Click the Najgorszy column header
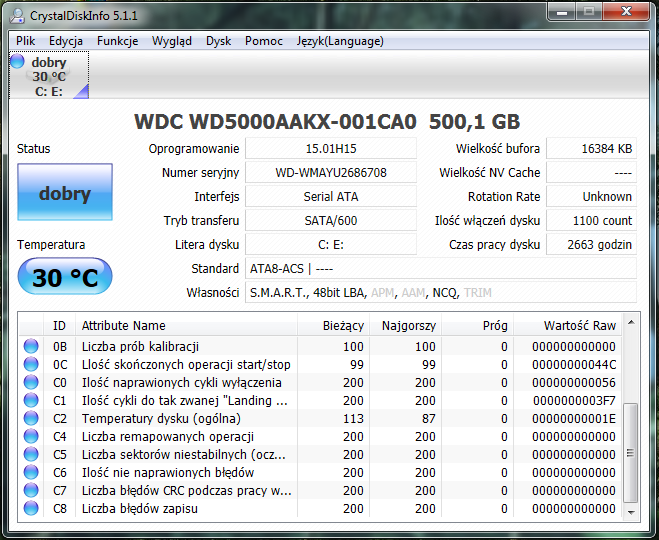Viewport: 659px width, 540px height. (405, 326)
